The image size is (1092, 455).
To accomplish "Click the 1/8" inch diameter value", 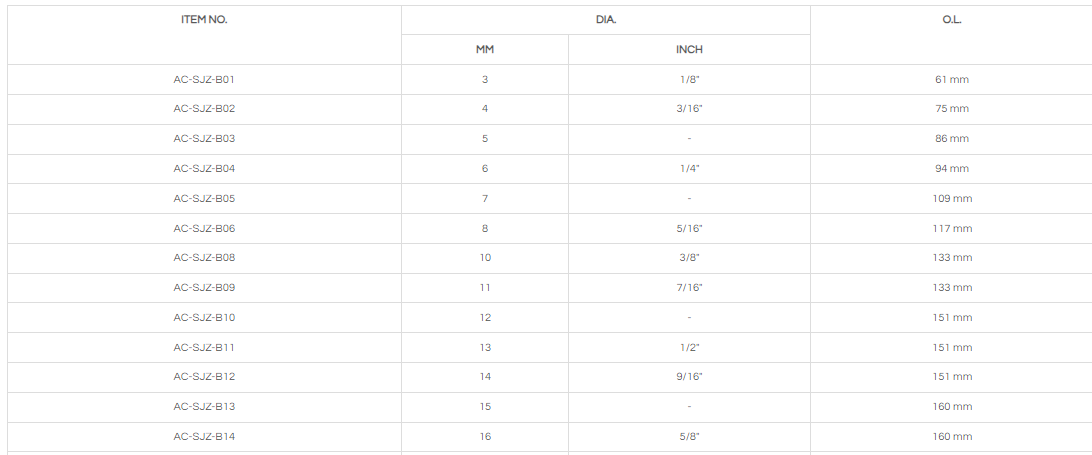I will pos(689,79).
